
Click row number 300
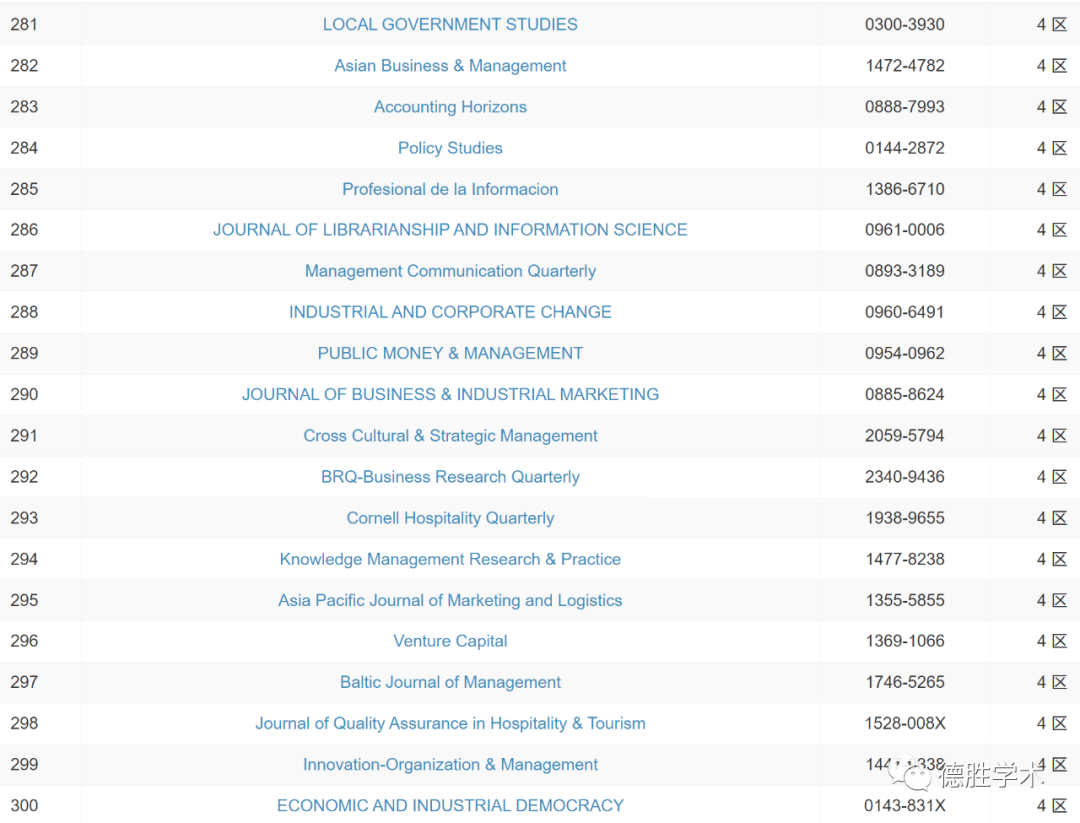coord(24,805)
